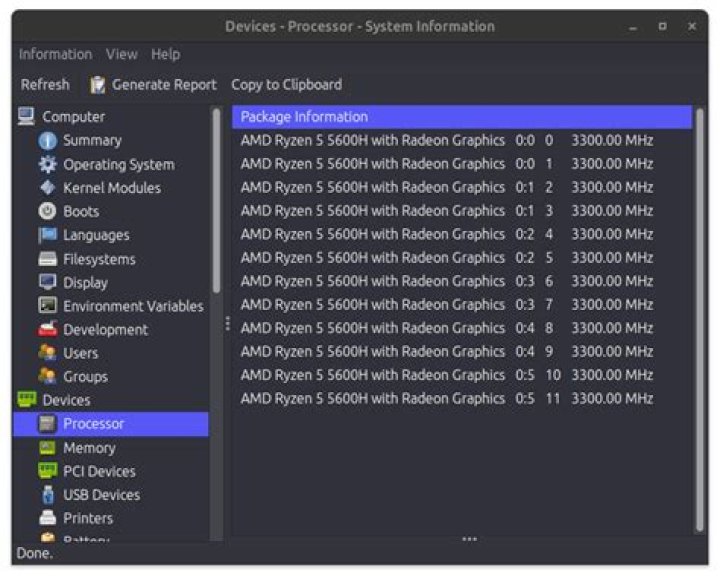Click the Refresh toolbar button

pyautogui.click(x=45, y=84)
